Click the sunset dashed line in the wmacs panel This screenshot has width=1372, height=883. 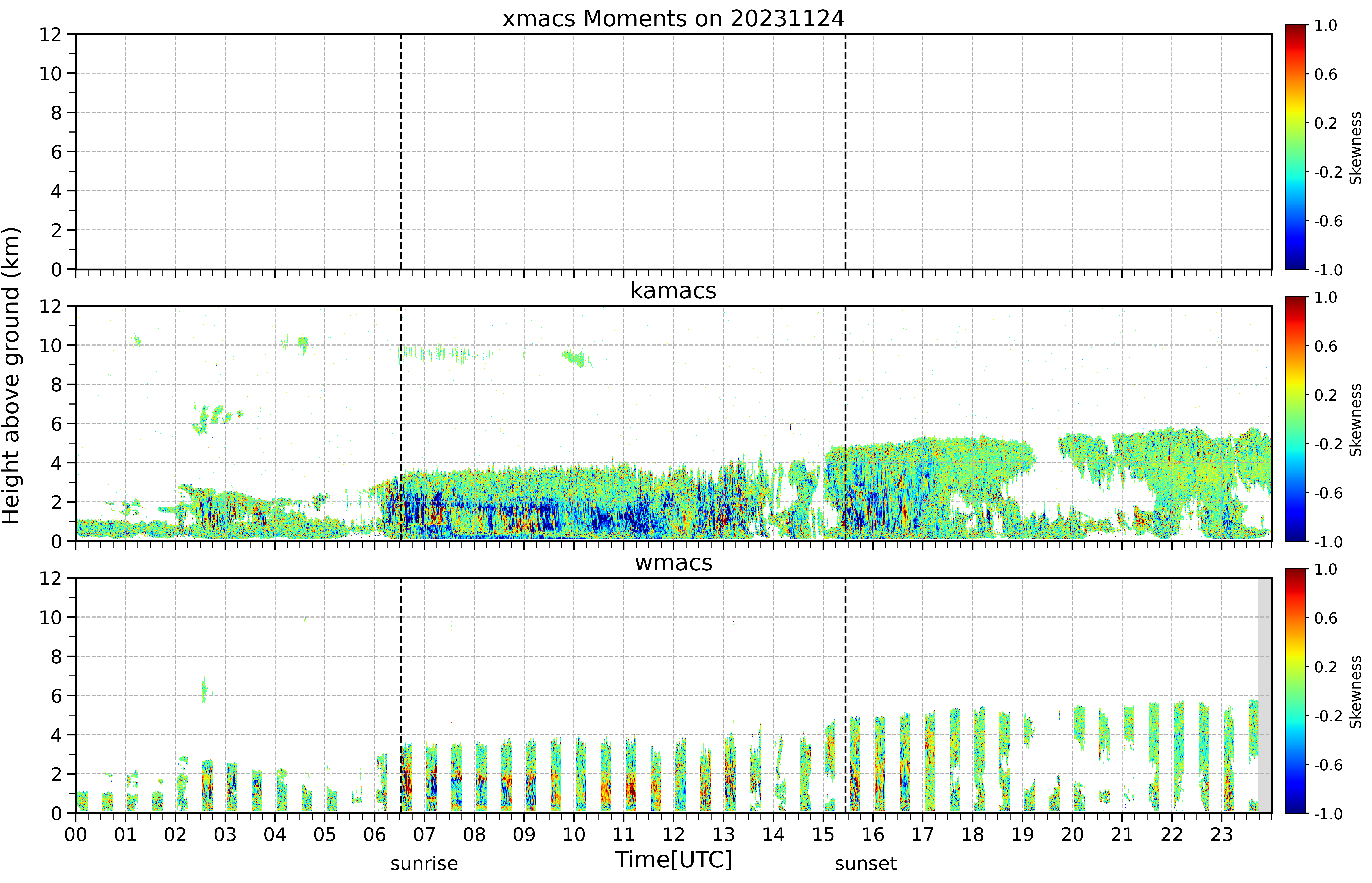pyautogui.click(x=845, y=696)
